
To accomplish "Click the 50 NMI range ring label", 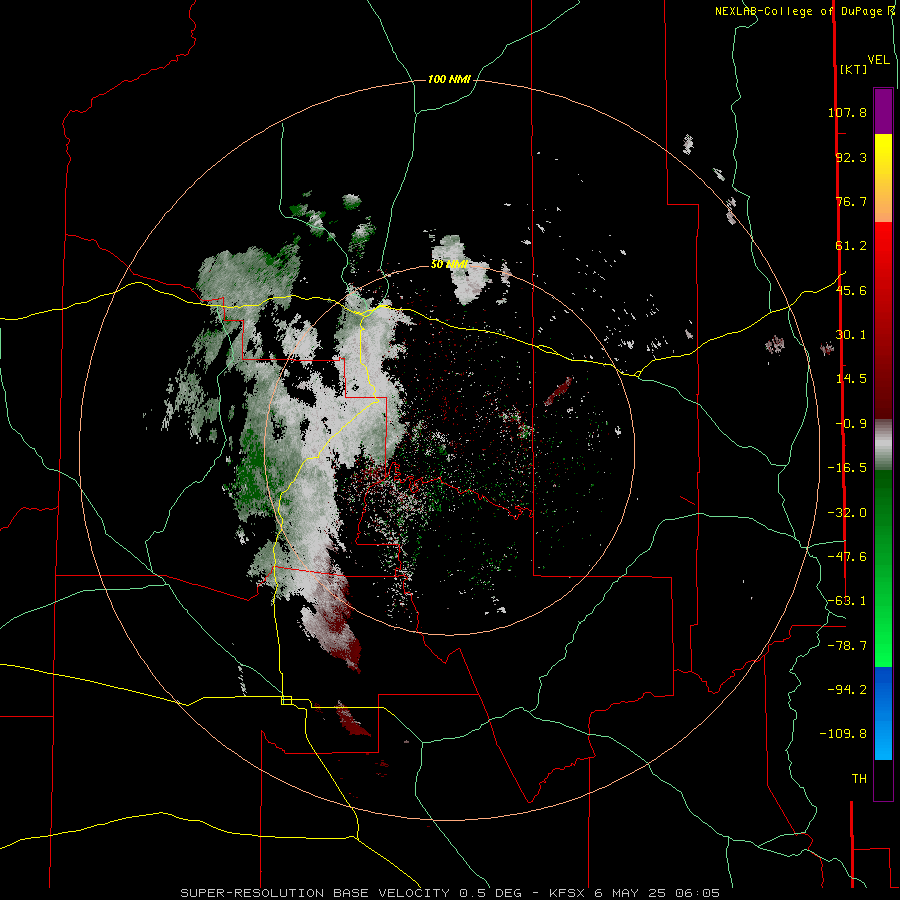I will point(449,264).
